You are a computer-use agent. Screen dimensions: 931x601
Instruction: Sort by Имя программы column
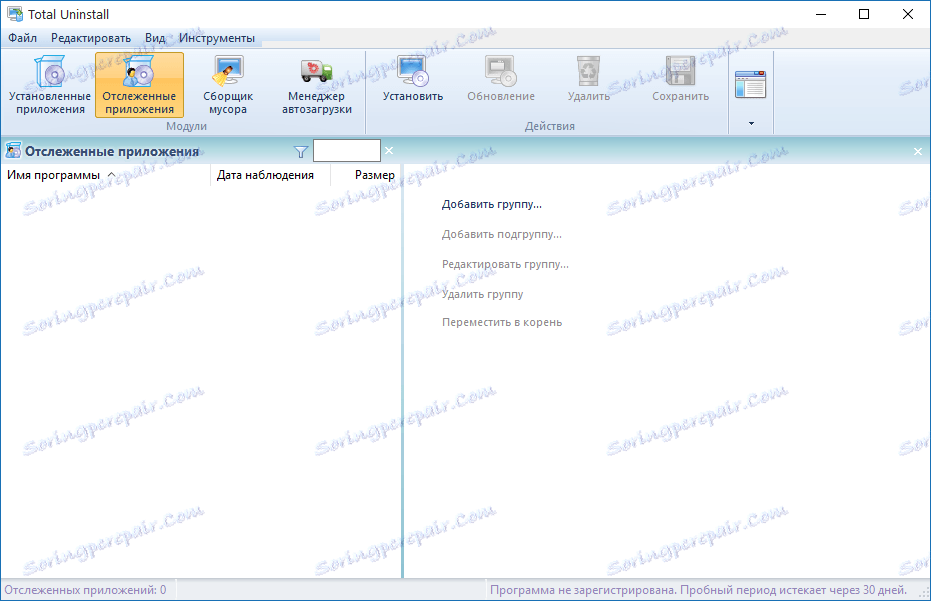click(x=105, y=175)
